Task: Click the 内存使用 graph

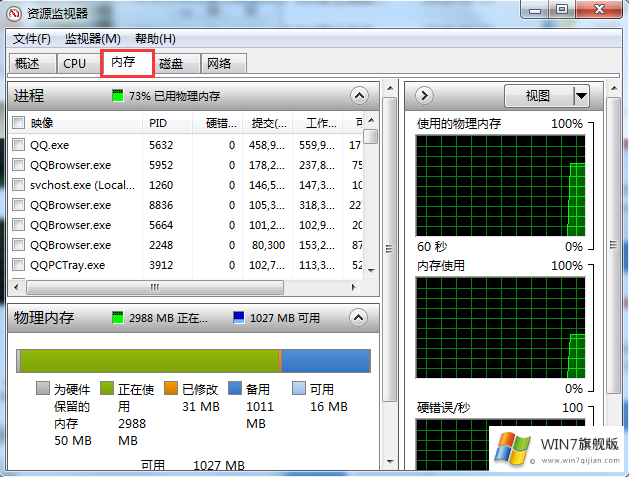Action: tap(501, 327)
